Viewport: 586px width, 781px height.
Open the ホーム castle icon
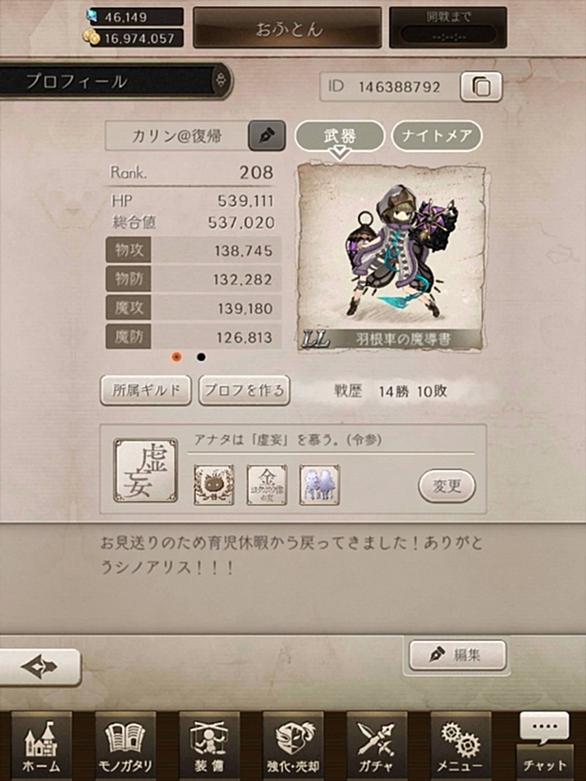(42, 746)
